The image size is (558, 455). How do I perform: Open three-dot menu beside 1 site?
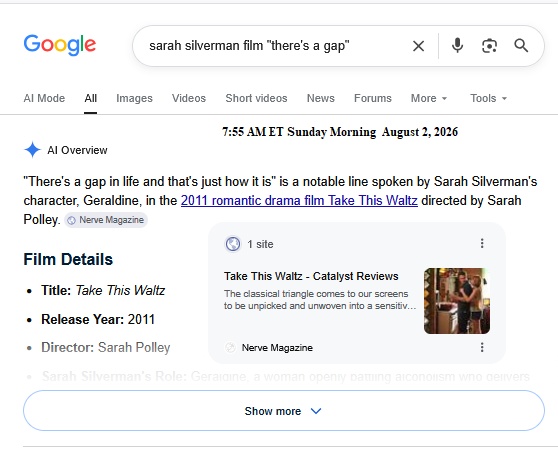point(482,243)
